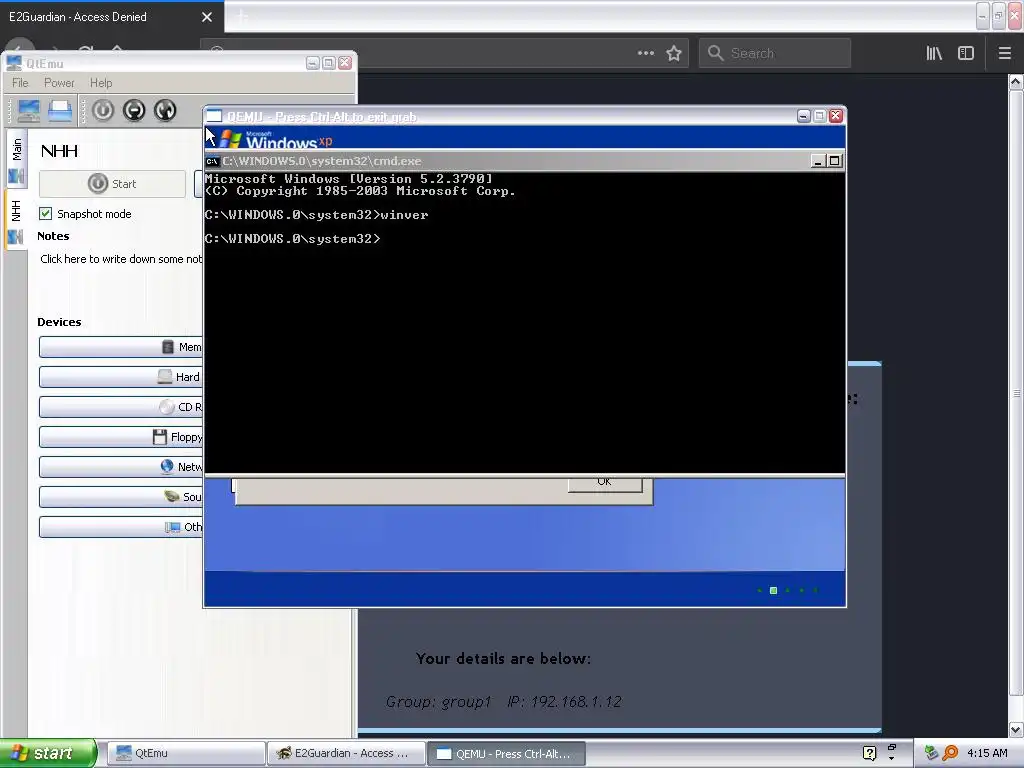Screen dimensions: 1024x768
Task: Open the Firefox Library icon
Action: coord(934,53)
